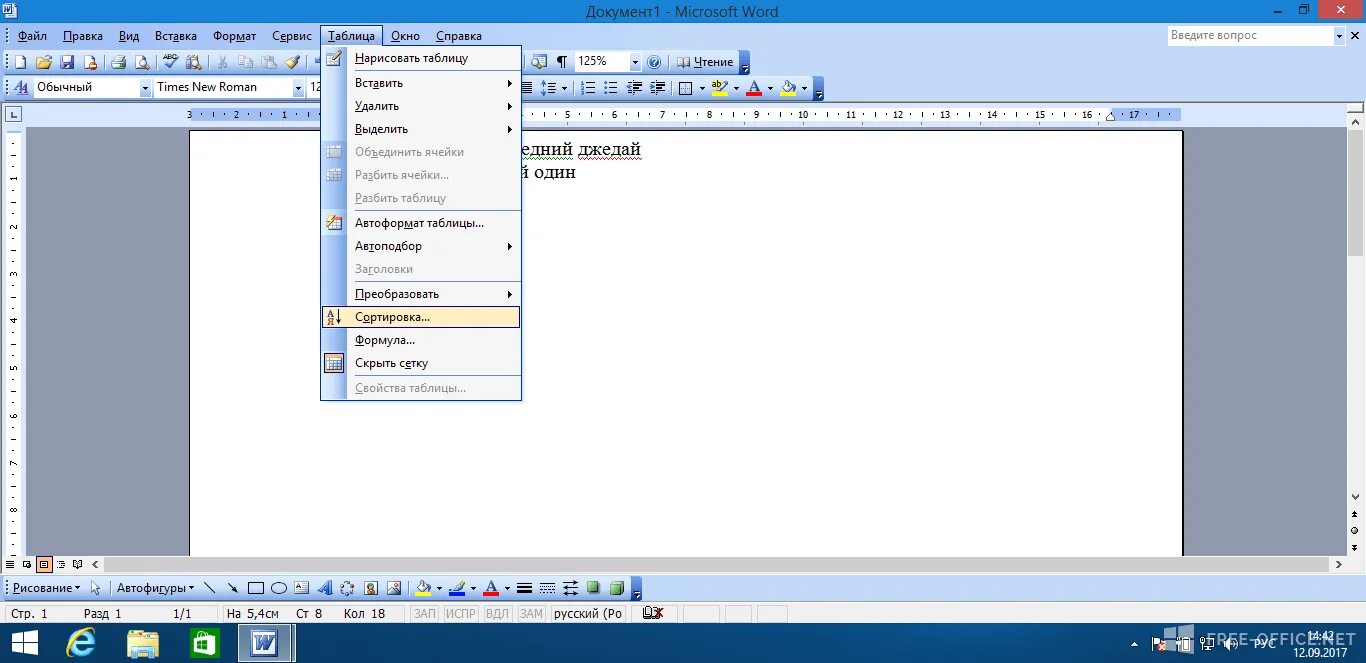Expand font color dropdown arrow in formatting toolbar
This screenshot has height=663, width=1366.
(770, 88)
